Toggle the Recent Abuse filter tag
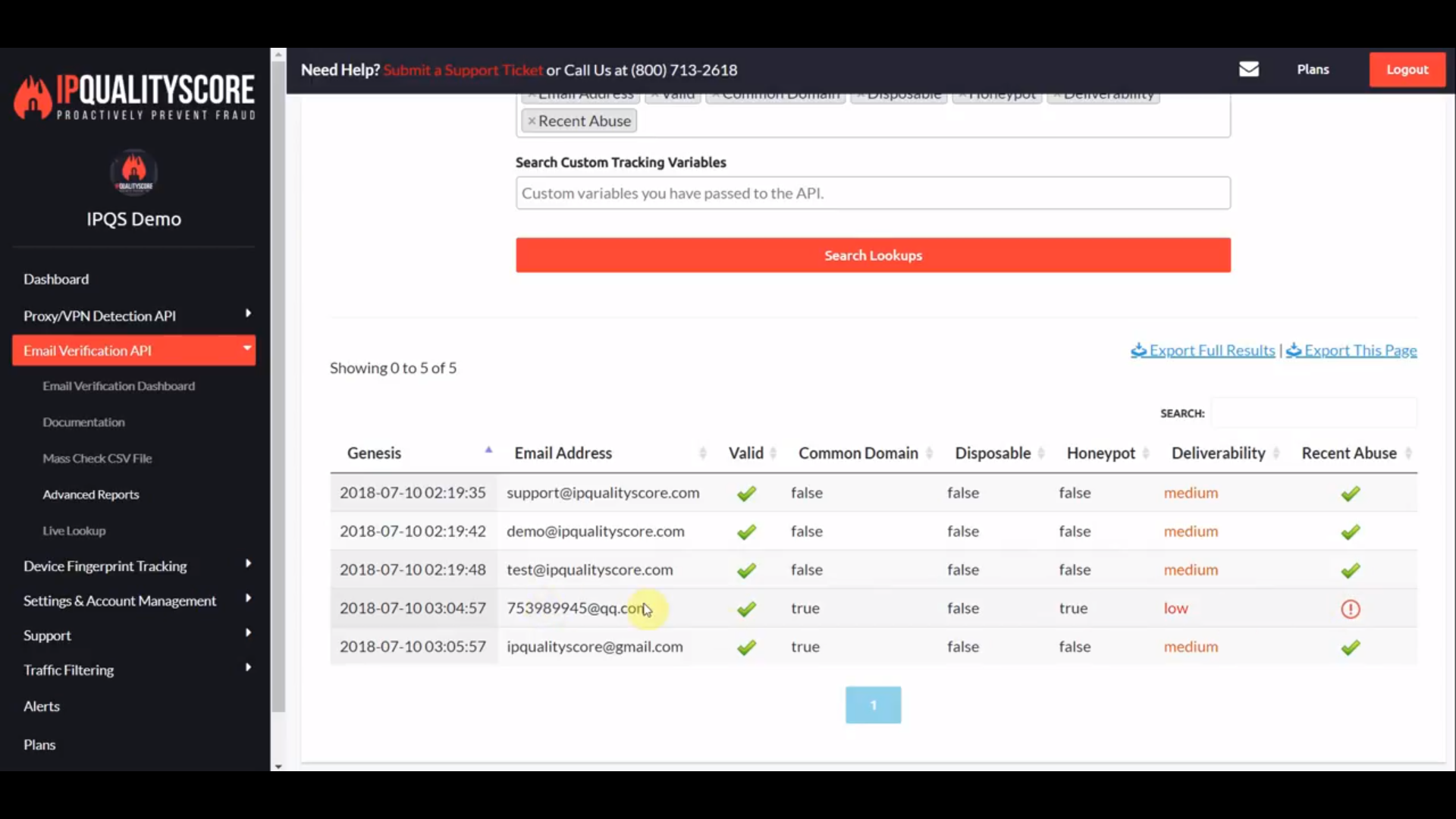Screen dimensions: 1456x819 point(578,120)
